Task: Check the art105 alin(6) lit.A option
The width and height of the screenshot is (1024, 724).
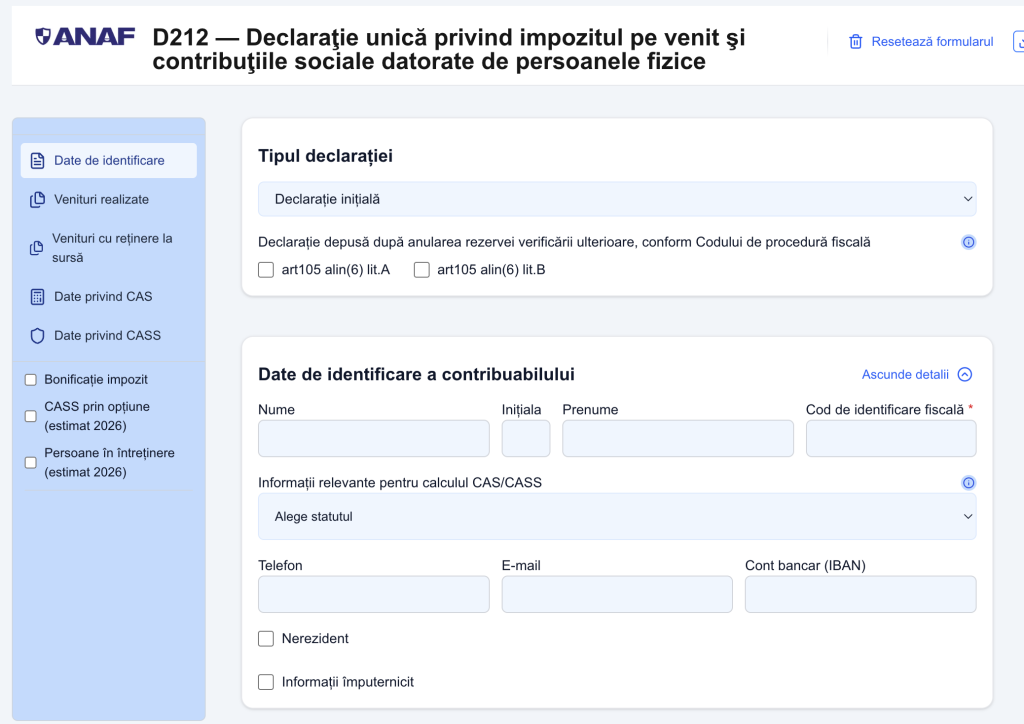Action: (266, 269)
